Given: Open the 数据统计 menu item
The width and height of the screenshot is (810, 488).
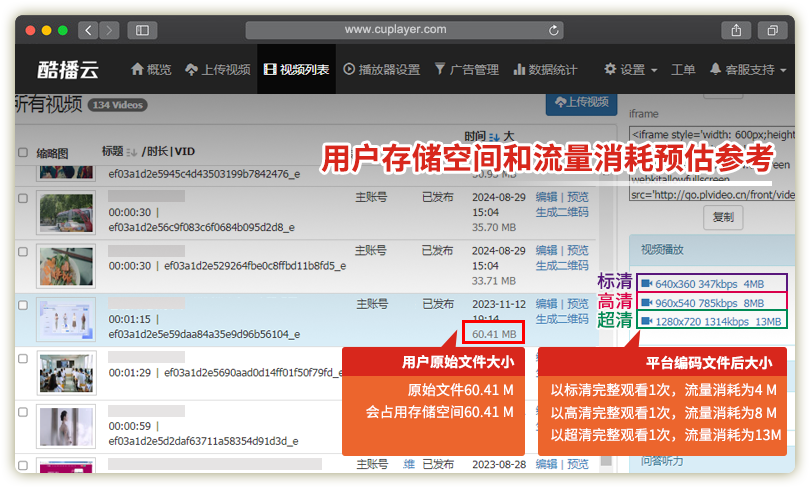Looking at the screenshot, I should coord(545,70).
